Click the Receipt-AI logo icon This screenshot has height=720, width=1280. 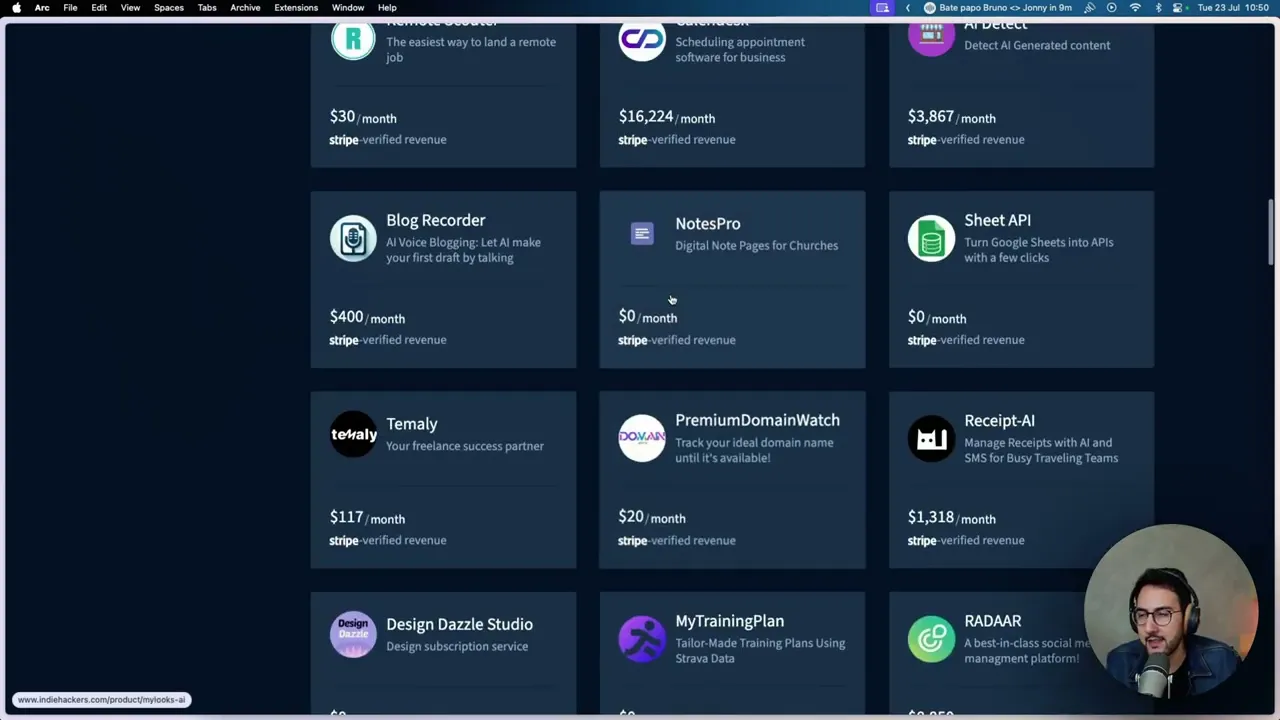(931, 438)
